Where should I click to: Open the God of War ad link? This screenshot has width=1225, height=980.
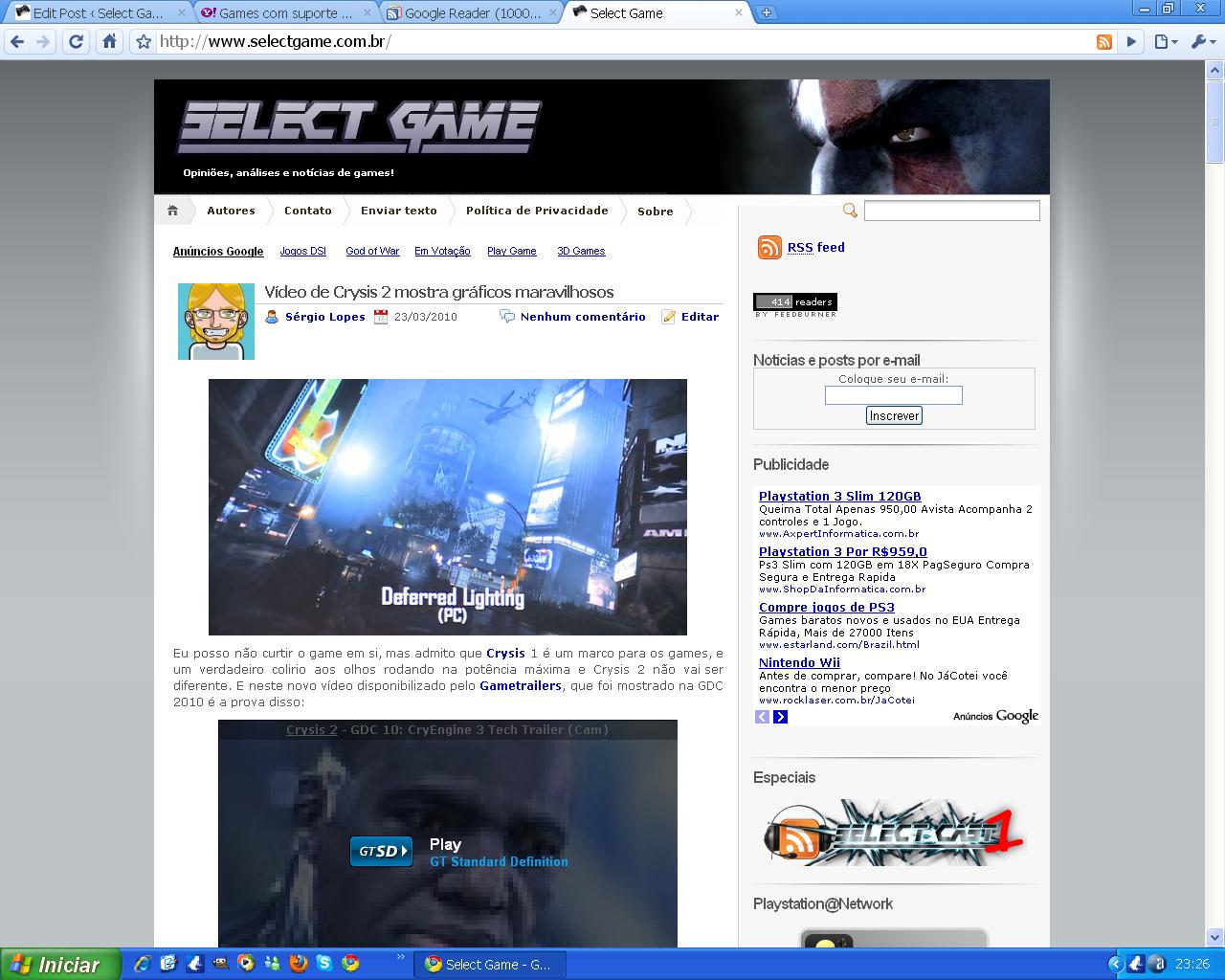[372, 251]
